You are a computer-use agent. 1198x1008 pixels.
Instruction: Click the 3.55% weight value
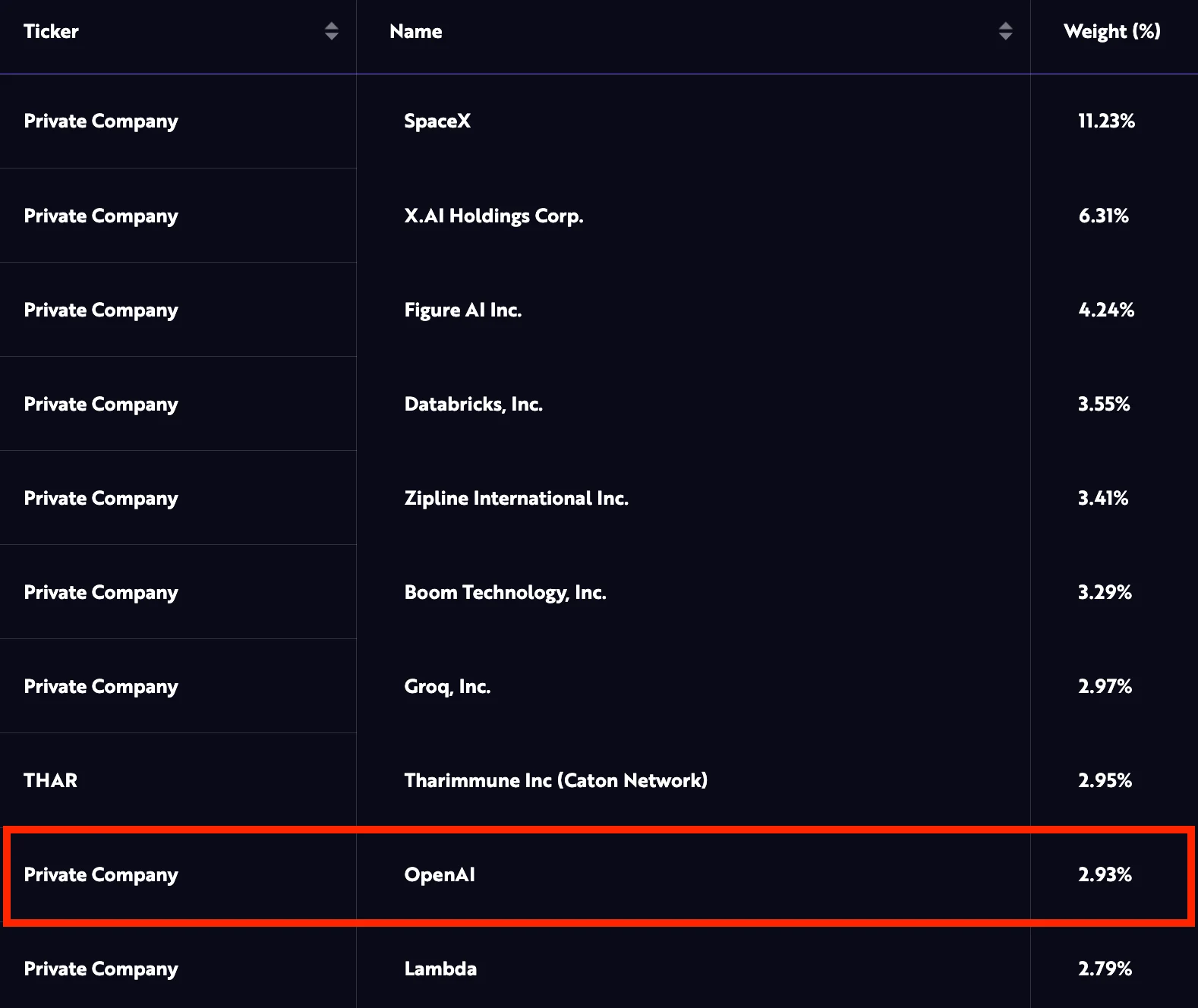[1105, 404]
